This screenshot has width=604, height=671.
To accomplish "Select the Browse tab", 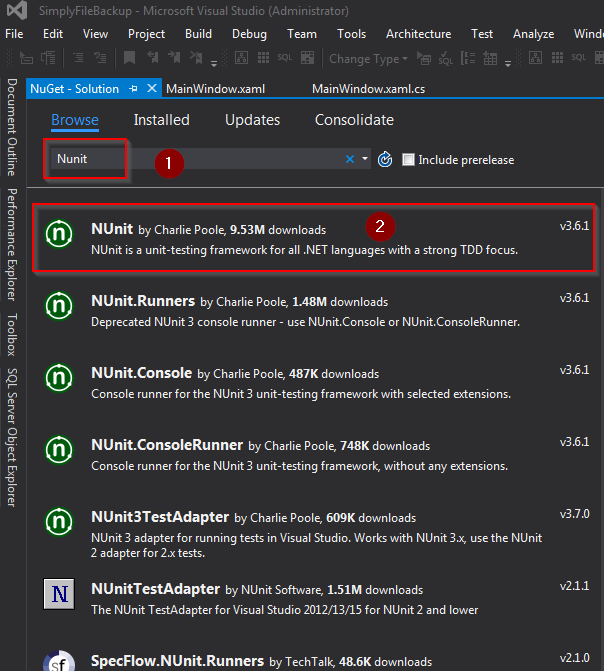I will pyautogui.click(x=75, y=120).
